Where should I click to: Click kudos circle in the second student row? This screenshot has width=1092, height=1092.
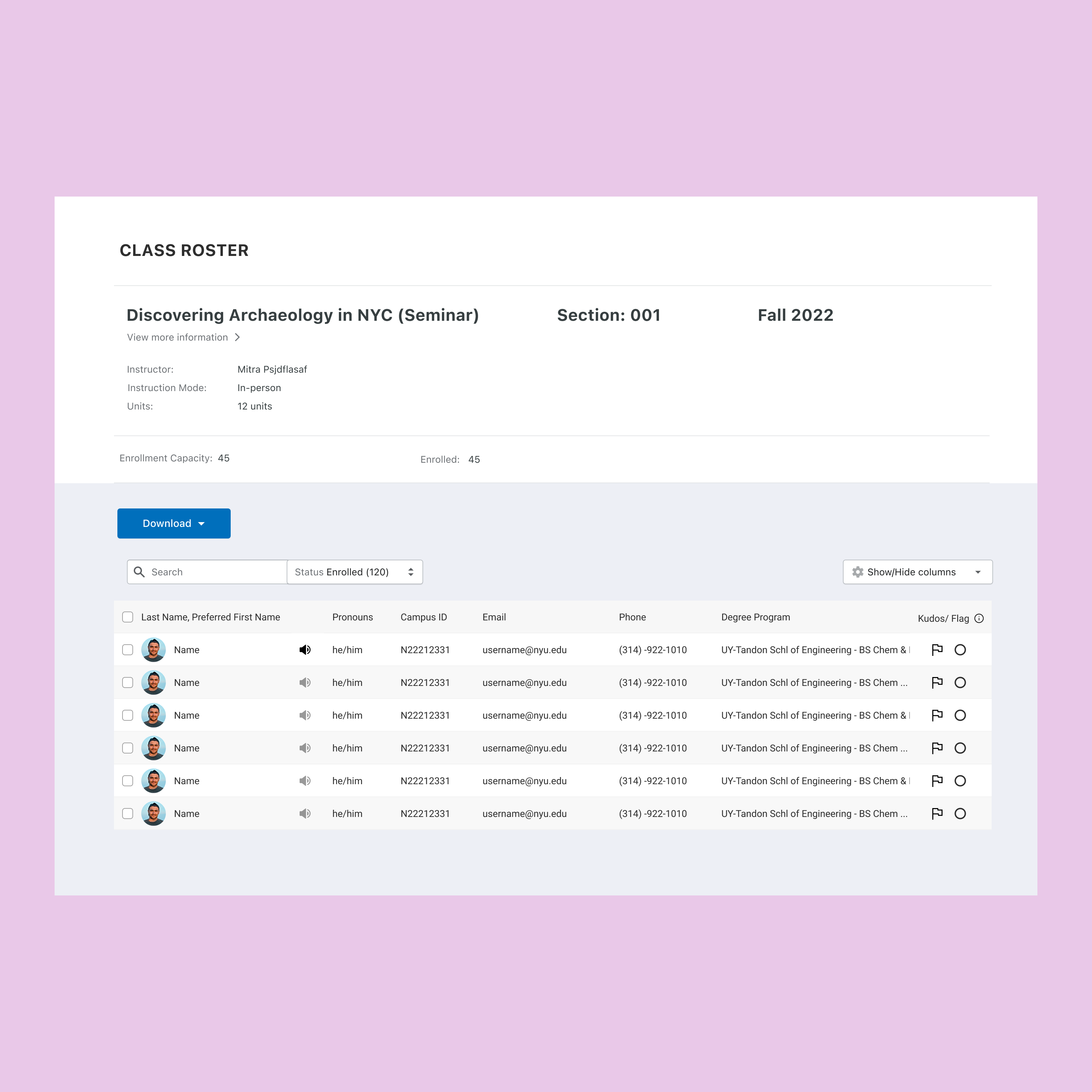point(960,682)
